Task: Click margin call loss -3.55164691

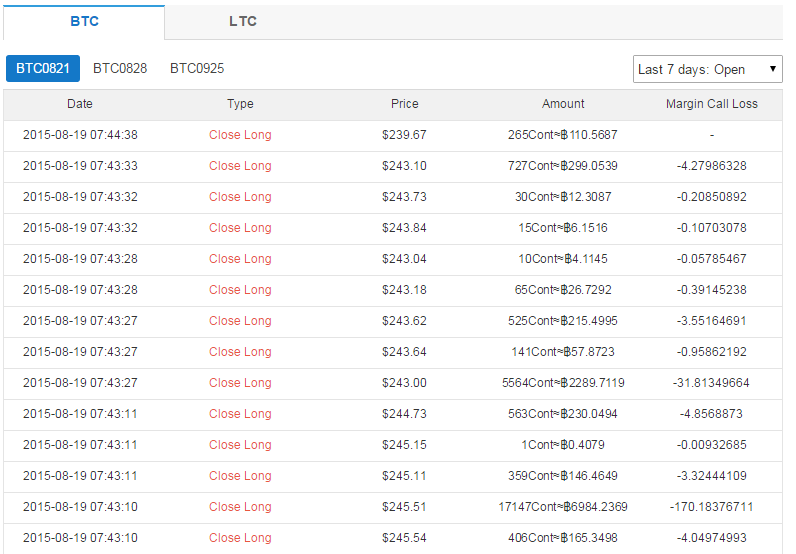Action: click(x=711, y=321)
